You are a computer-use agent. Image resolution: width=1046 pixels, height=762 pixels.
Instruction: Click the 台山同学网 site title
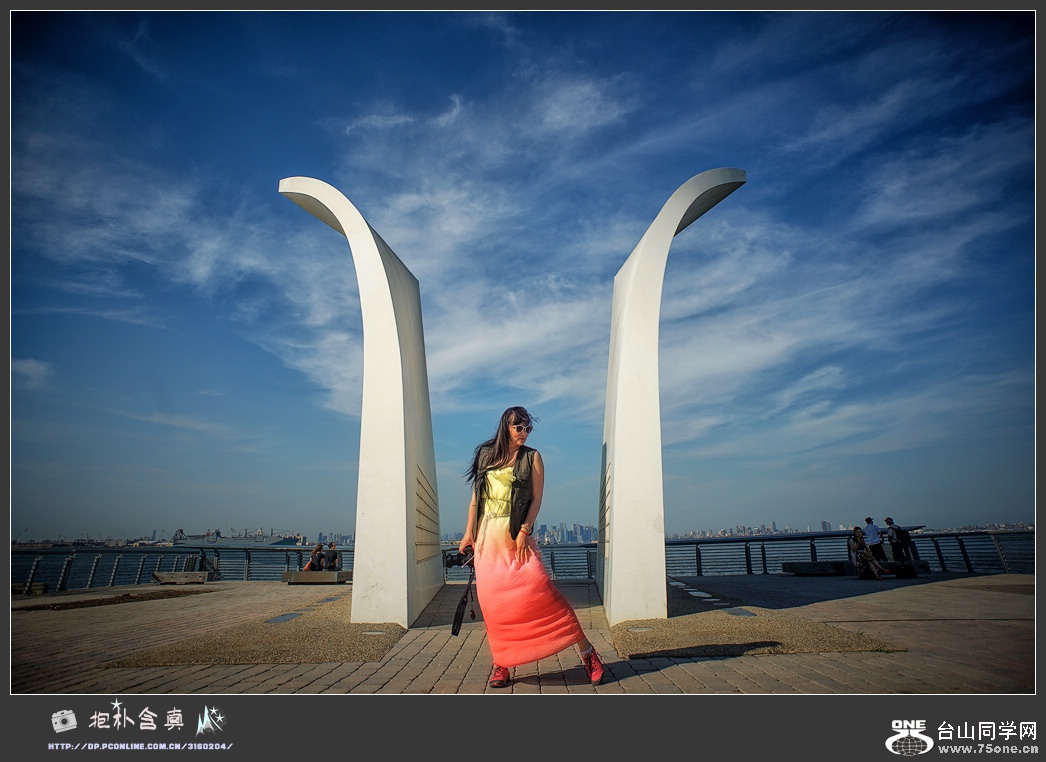click(986, 730)
